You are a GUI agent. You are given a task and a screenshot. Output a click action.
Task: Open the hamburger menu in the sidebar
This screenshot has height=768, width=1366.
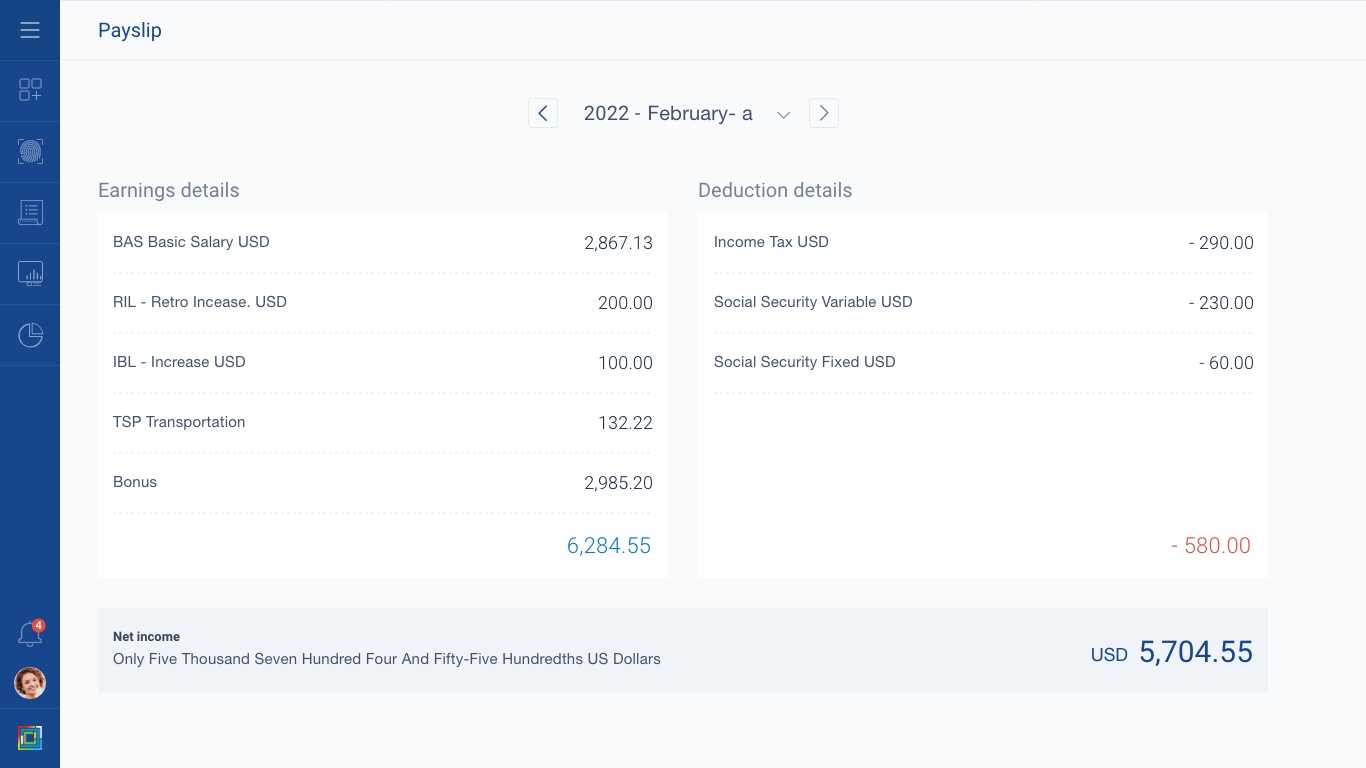pos(30,30)
